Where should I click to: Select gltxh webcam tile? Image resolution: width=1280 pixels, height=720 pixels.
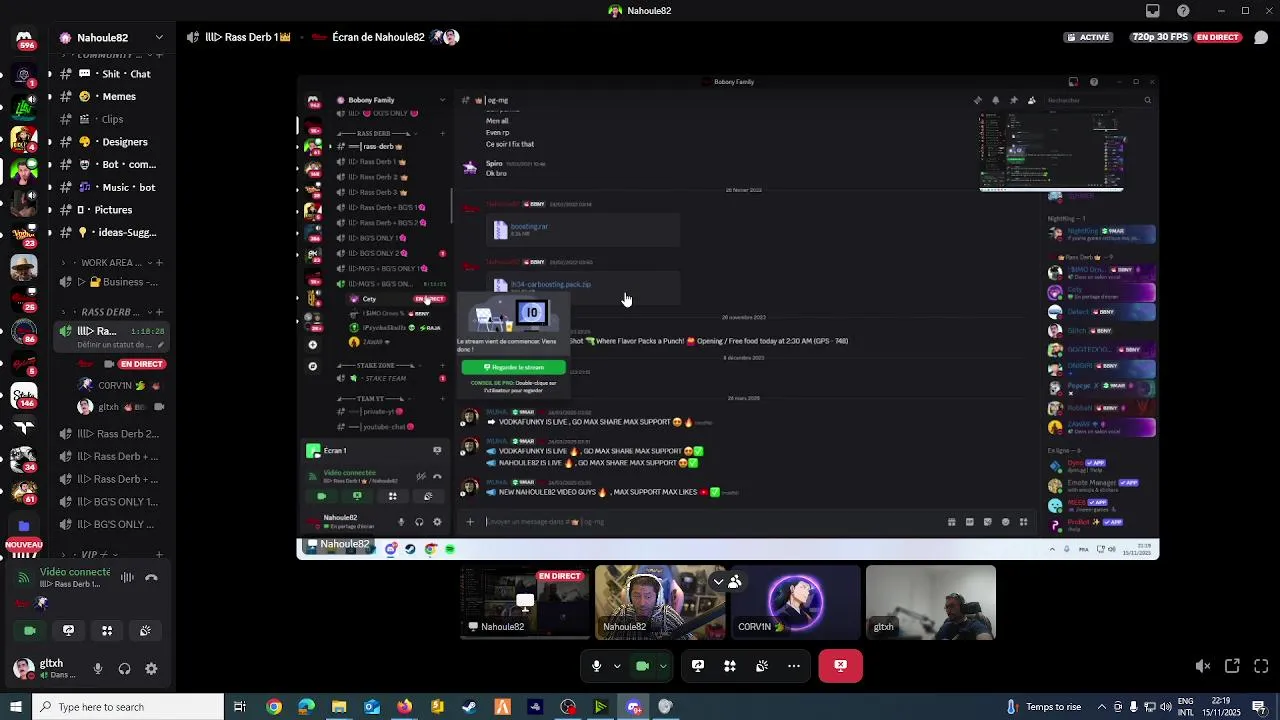tap(930, 603)
